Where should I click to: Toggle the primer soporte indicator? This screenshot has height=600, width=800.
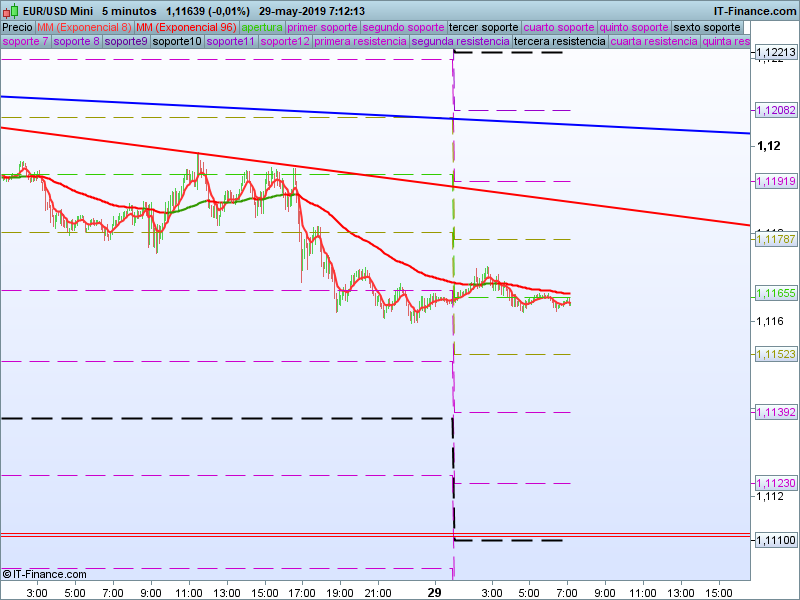point(322,27)
